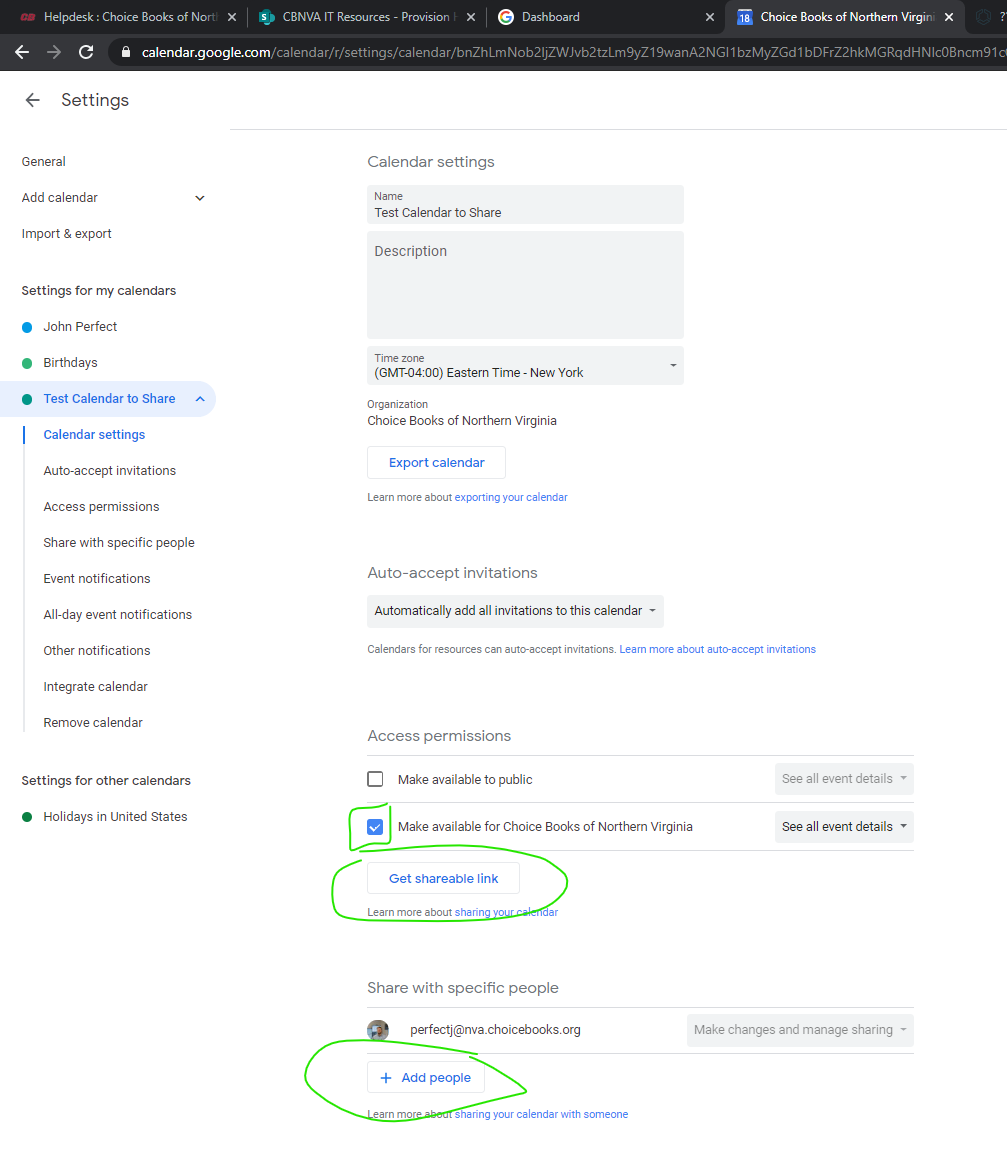Click Birthdays calendar color dot
The height and width of the screenshot is (1169, 1007).
click(27, 363)
